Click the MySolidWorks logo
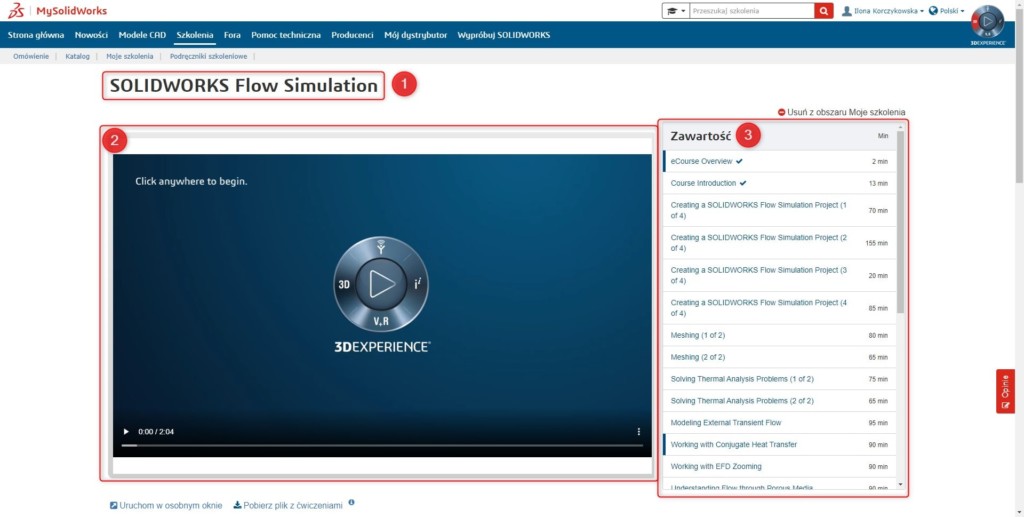 coord(57,10)
